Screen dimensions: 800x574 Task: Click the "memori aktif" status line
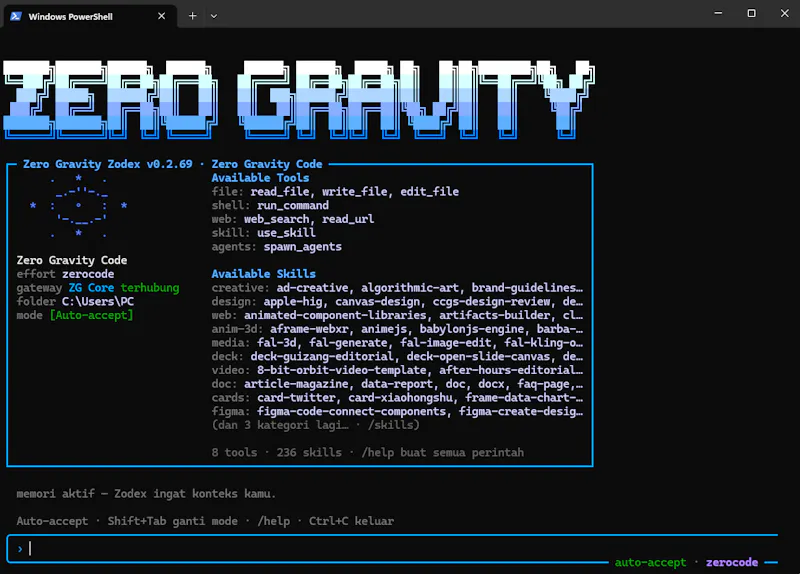pos(146,494)
